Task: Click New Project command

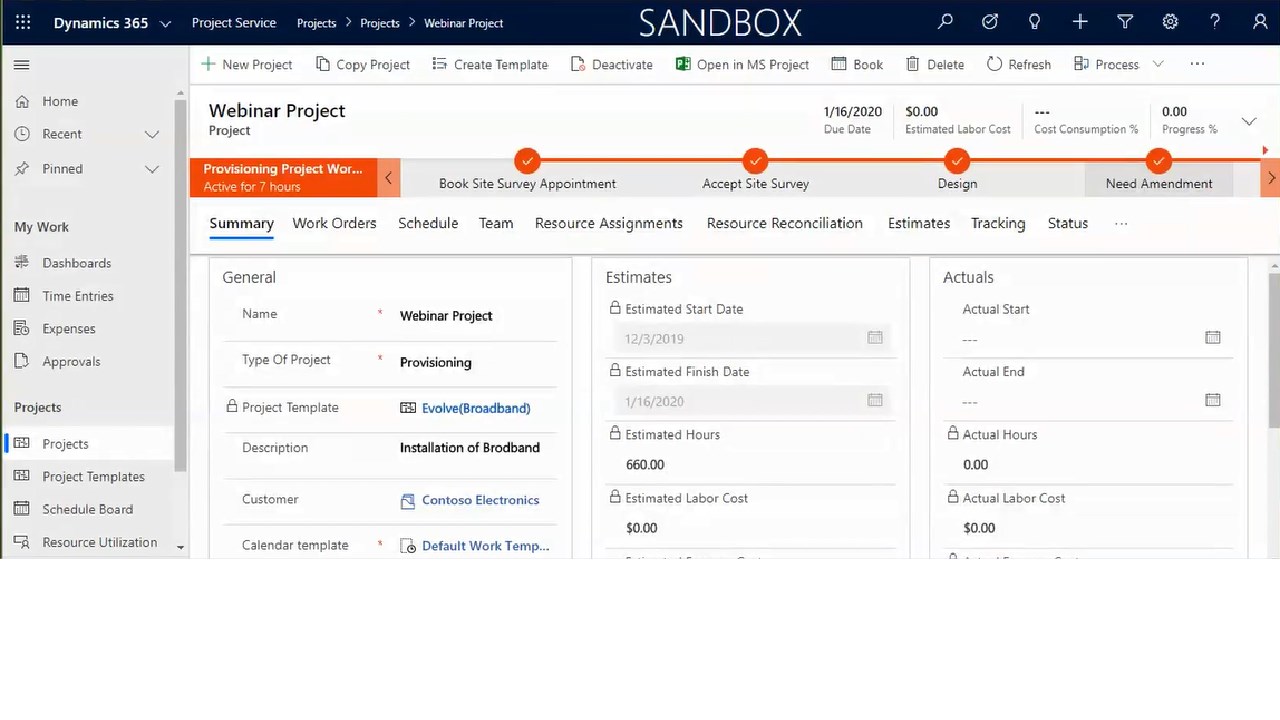Action: (247, 64)
